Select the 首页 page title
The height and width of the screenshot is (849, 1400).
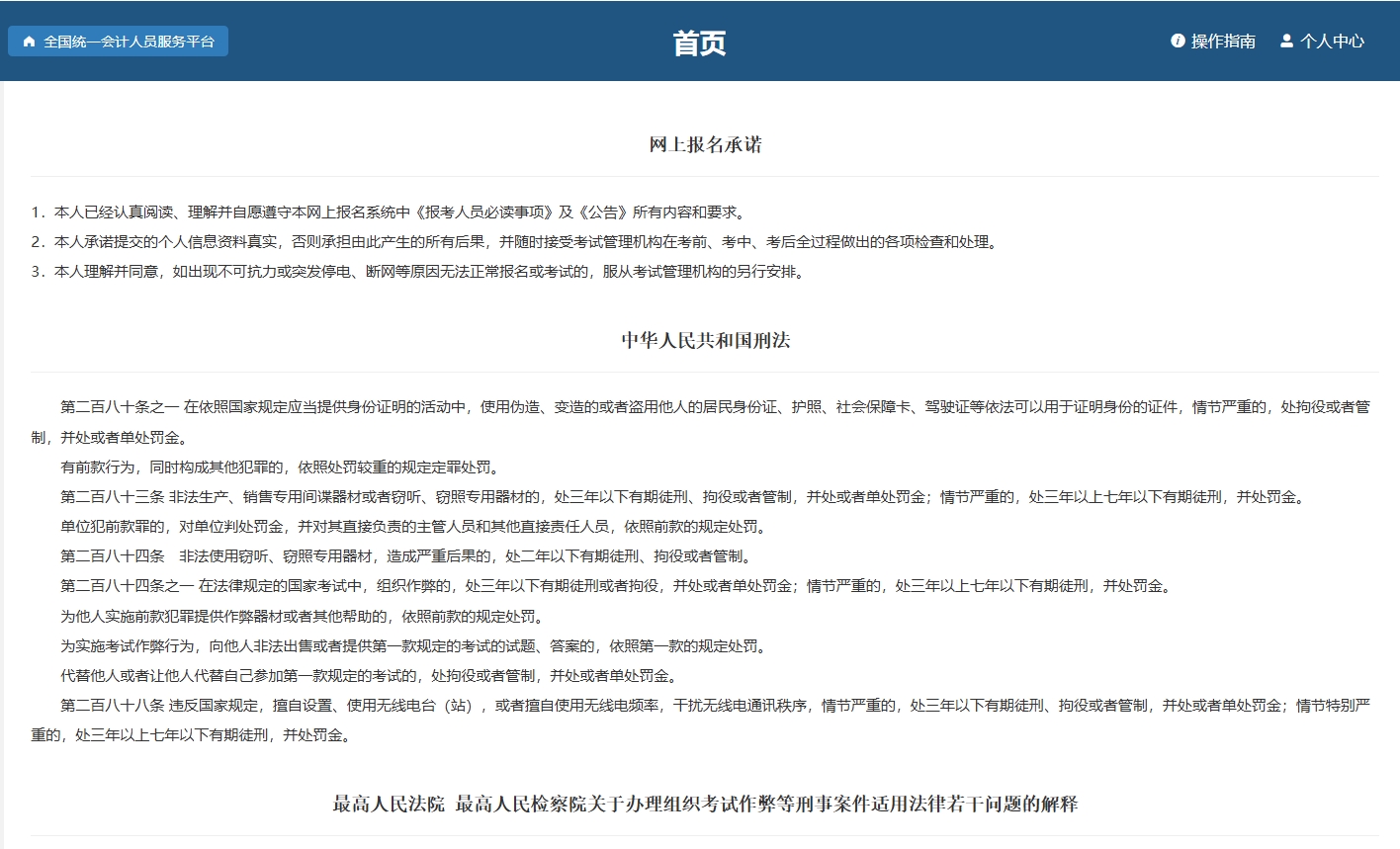[699, 43]
